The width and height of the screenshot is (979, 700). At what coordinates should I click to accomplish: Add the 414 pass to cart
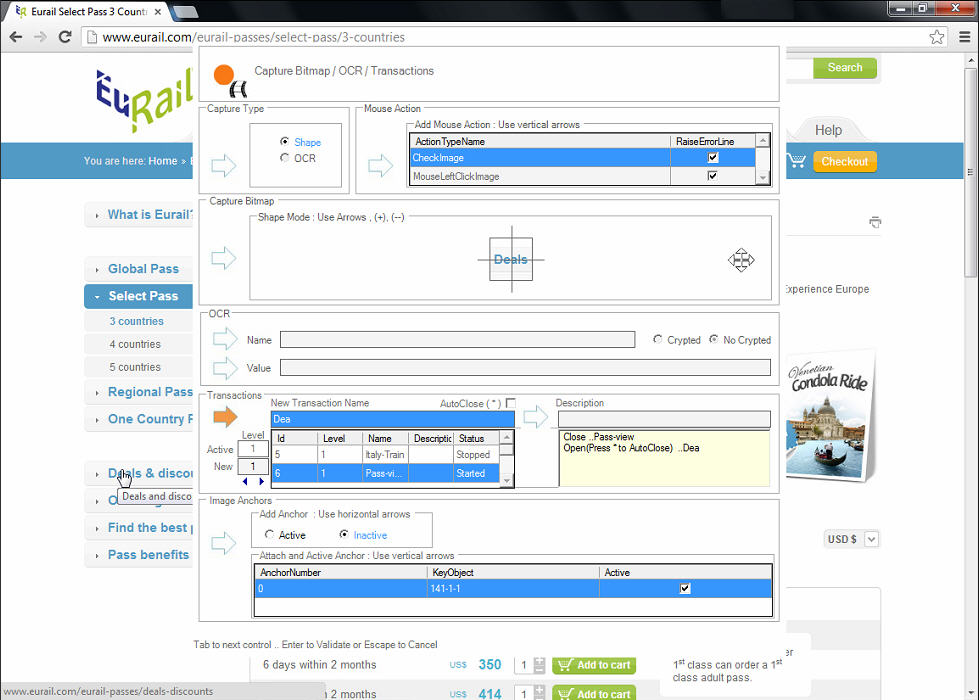[594, 693]
